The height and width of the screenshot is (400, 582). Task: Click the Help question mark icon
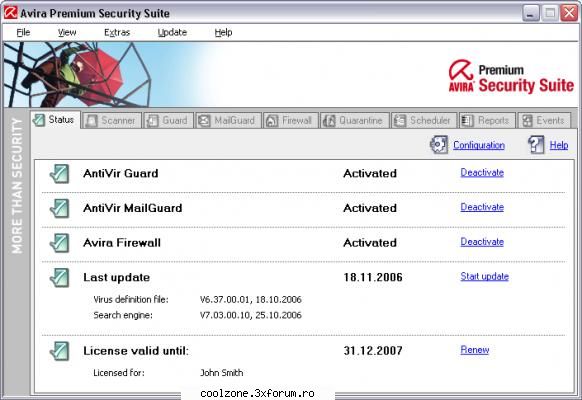tap(536, 144)
